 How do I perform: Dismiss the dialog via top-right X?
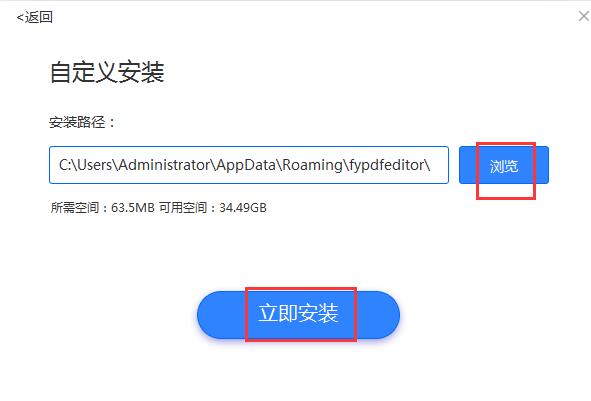click(x=584, y=16)
